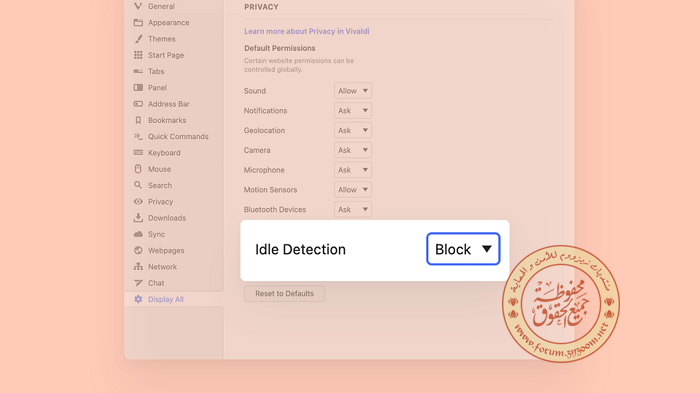The height and width of the screenshot is (393, 700).
Task: Open the Idle Detection Block dropdown
Action: (463, 249)
